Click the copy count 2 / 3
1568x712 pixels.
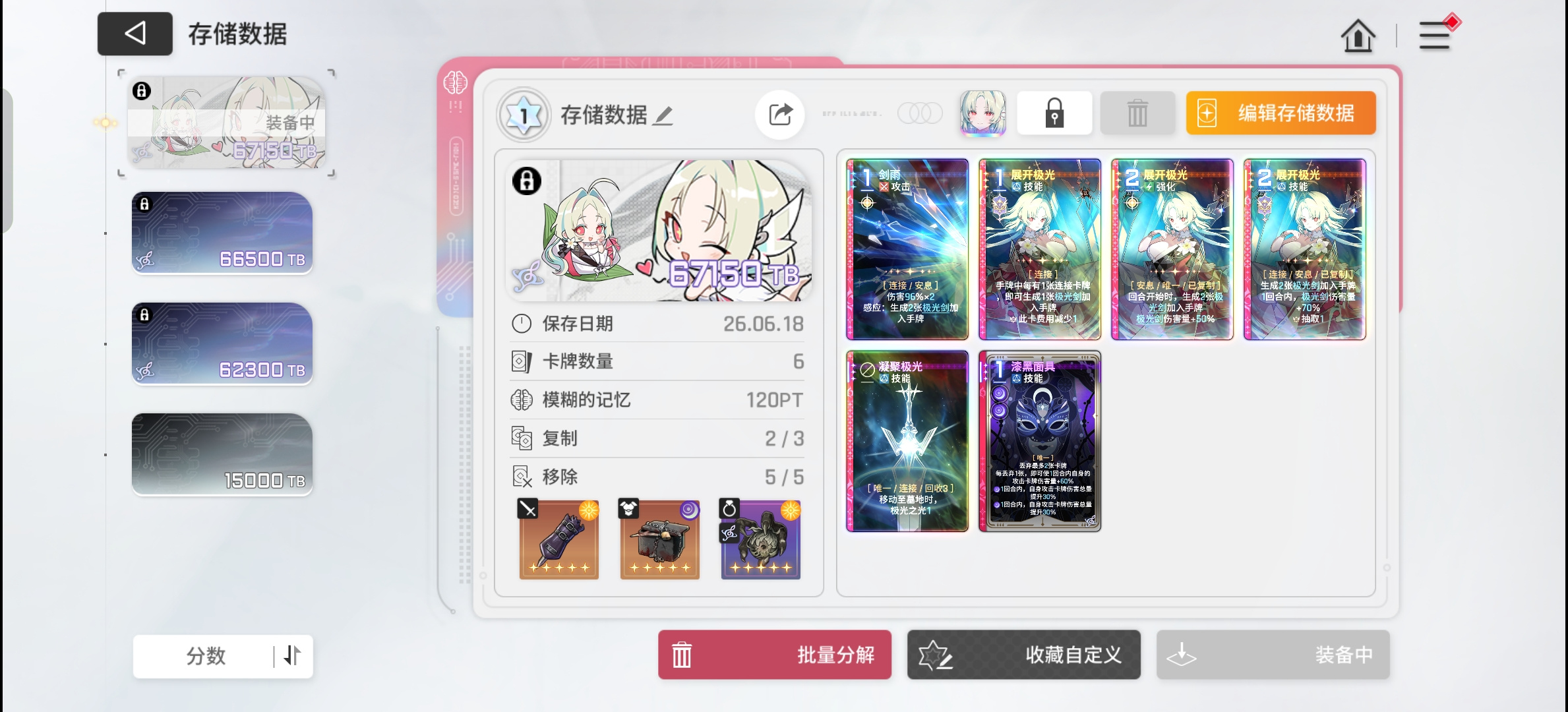pos(784,438)
